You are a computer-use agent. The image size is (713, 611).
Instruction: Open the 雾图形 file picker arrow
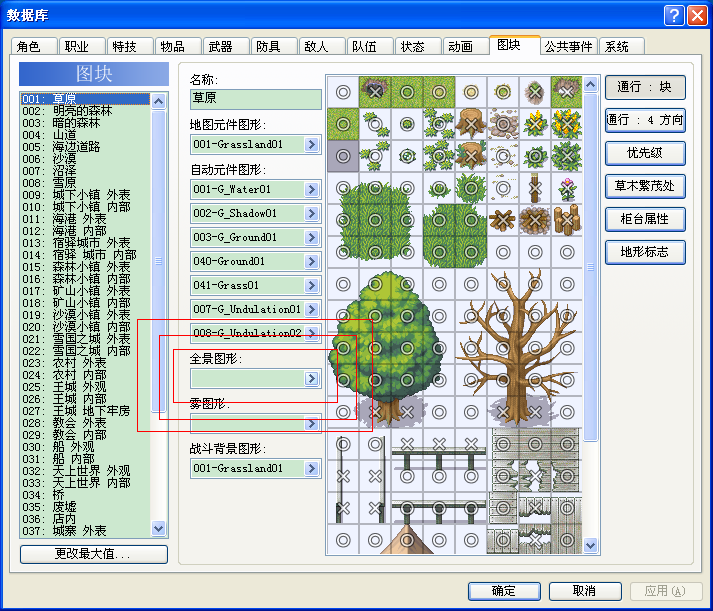point(312,424)
